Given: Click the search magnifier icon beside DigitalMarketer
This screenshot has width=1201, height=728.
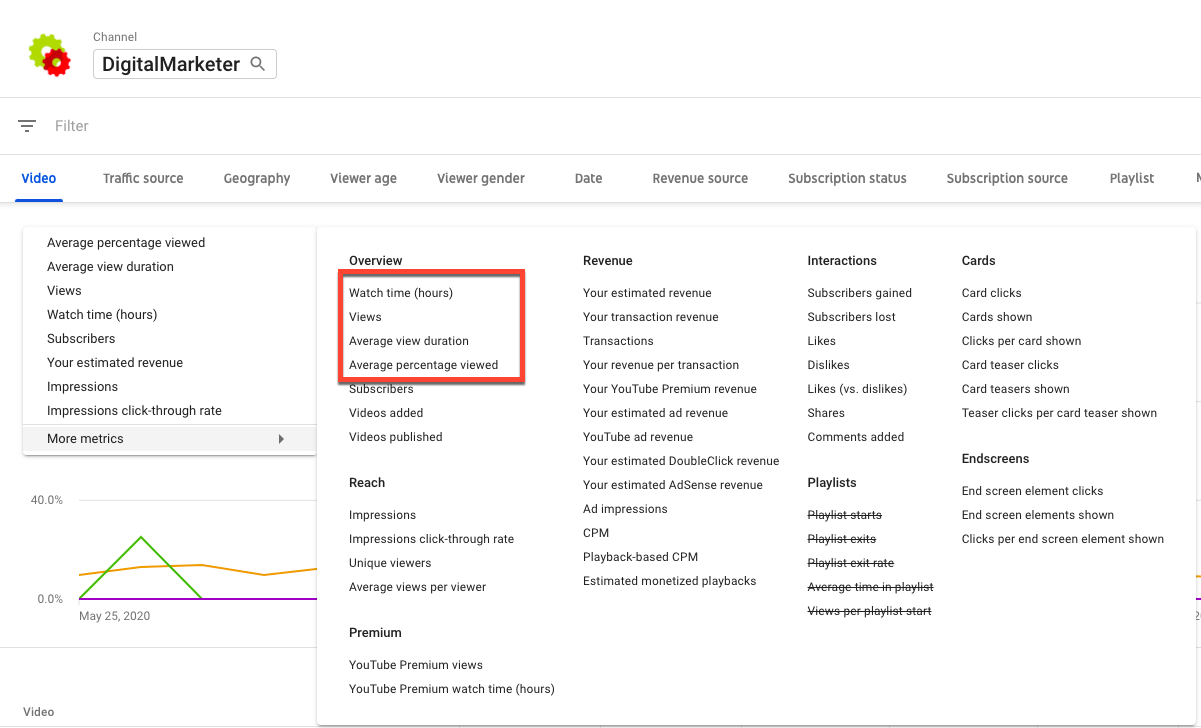Looking at the screenshot, I should (258, 64).
